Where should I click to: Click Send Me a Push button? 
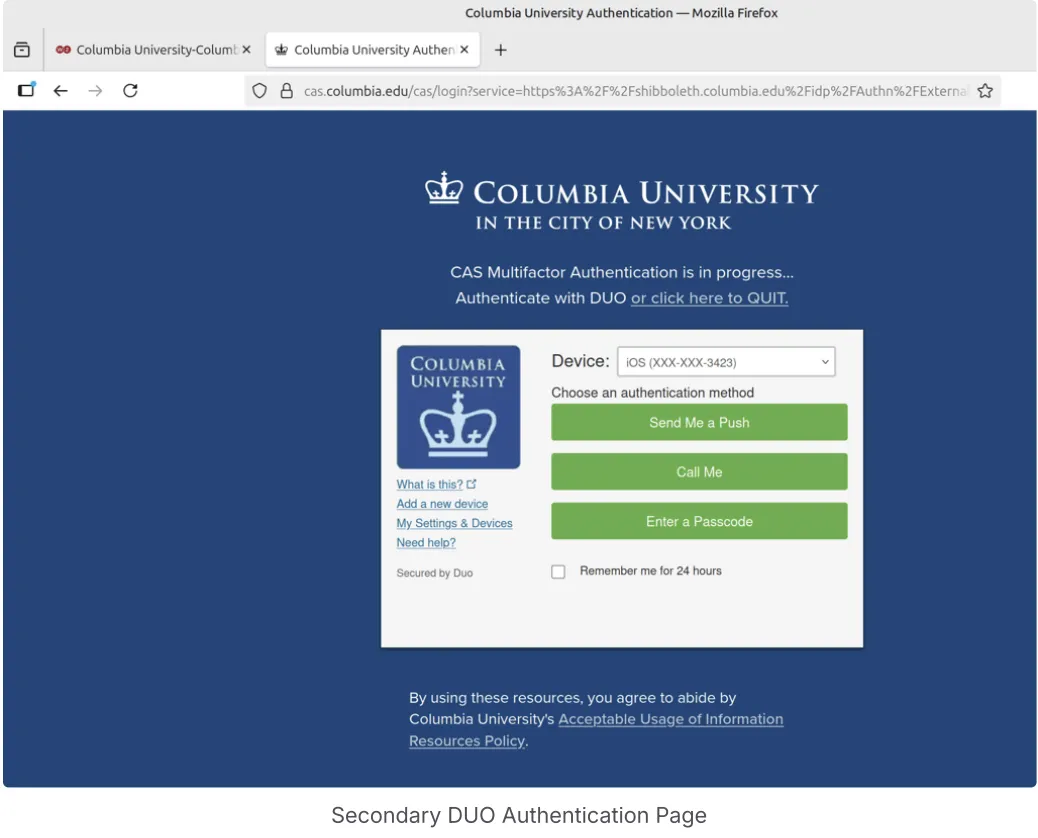tap(699, 422)
